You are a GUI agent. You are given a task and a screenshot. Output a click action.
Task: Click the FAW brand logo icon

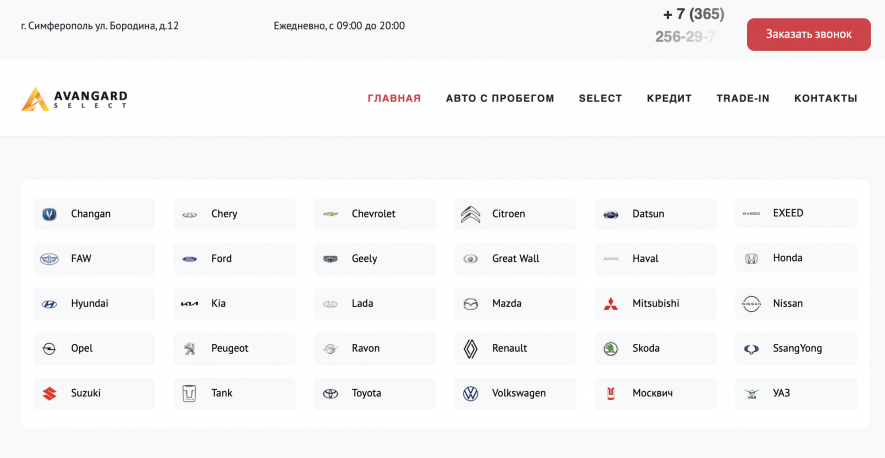[50, 259]
